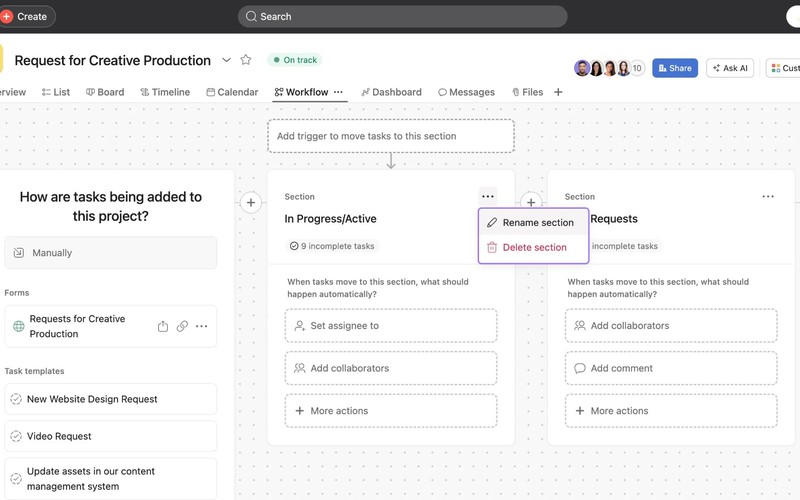800x500 pixels.
Task: Click the Requests section title
Action: point(614,219)
